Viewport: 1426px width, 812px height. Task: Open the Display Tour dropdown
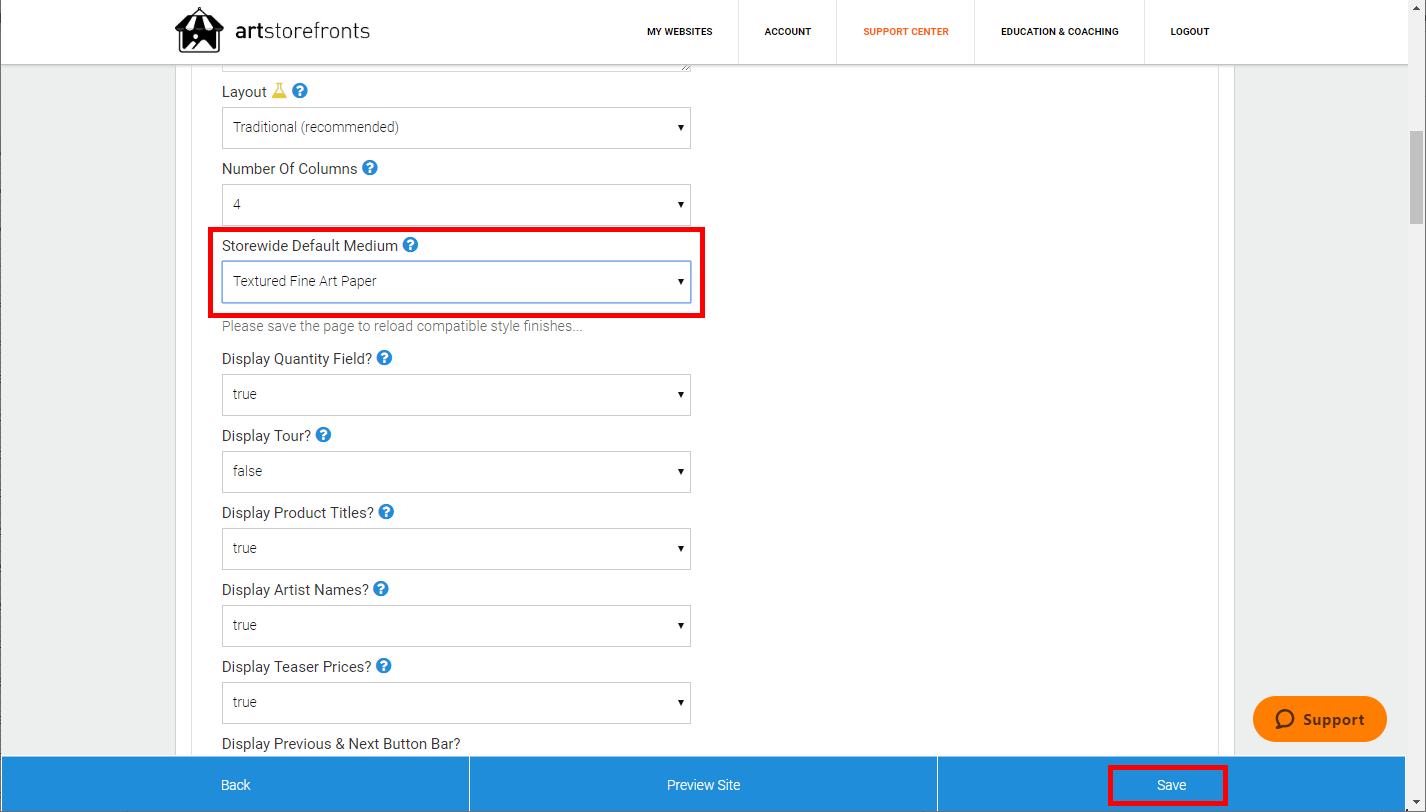(456, 472)
